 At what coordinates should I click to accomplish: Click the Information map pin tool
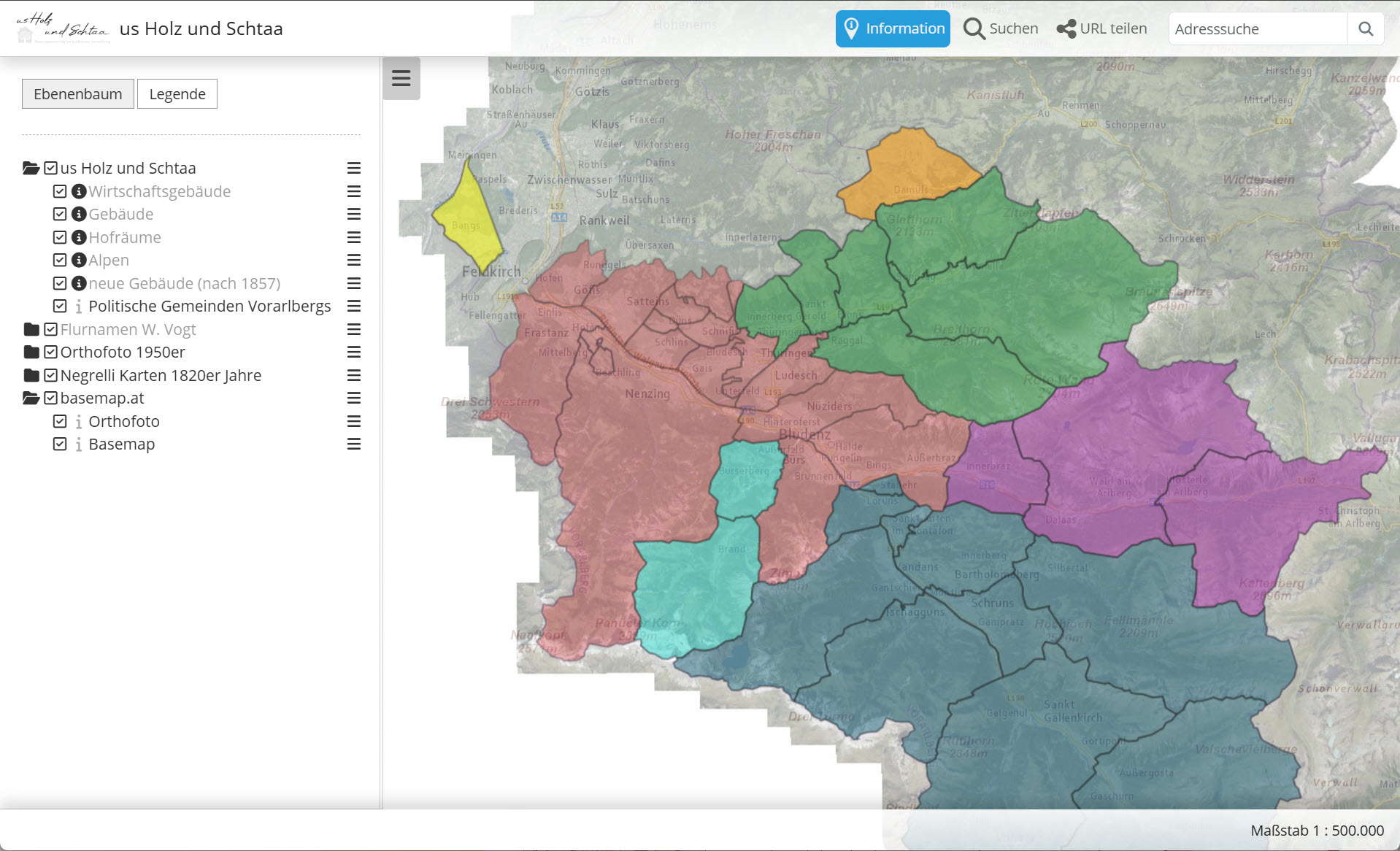[x=892, y=28]
